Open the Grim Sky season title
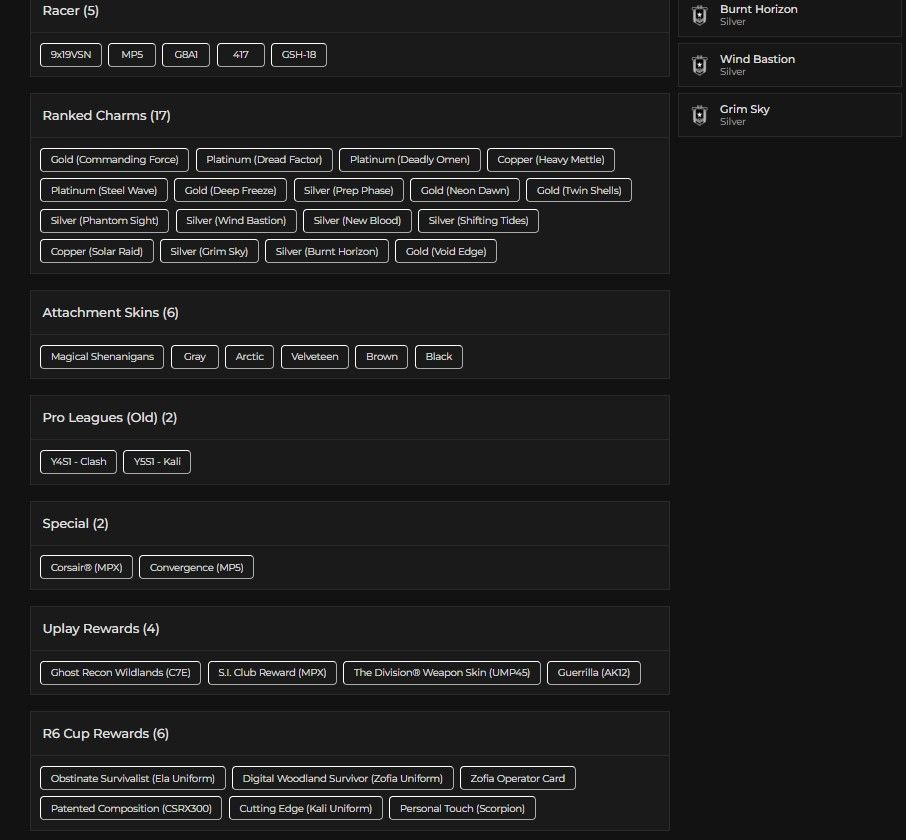 (x=745, y=109)
